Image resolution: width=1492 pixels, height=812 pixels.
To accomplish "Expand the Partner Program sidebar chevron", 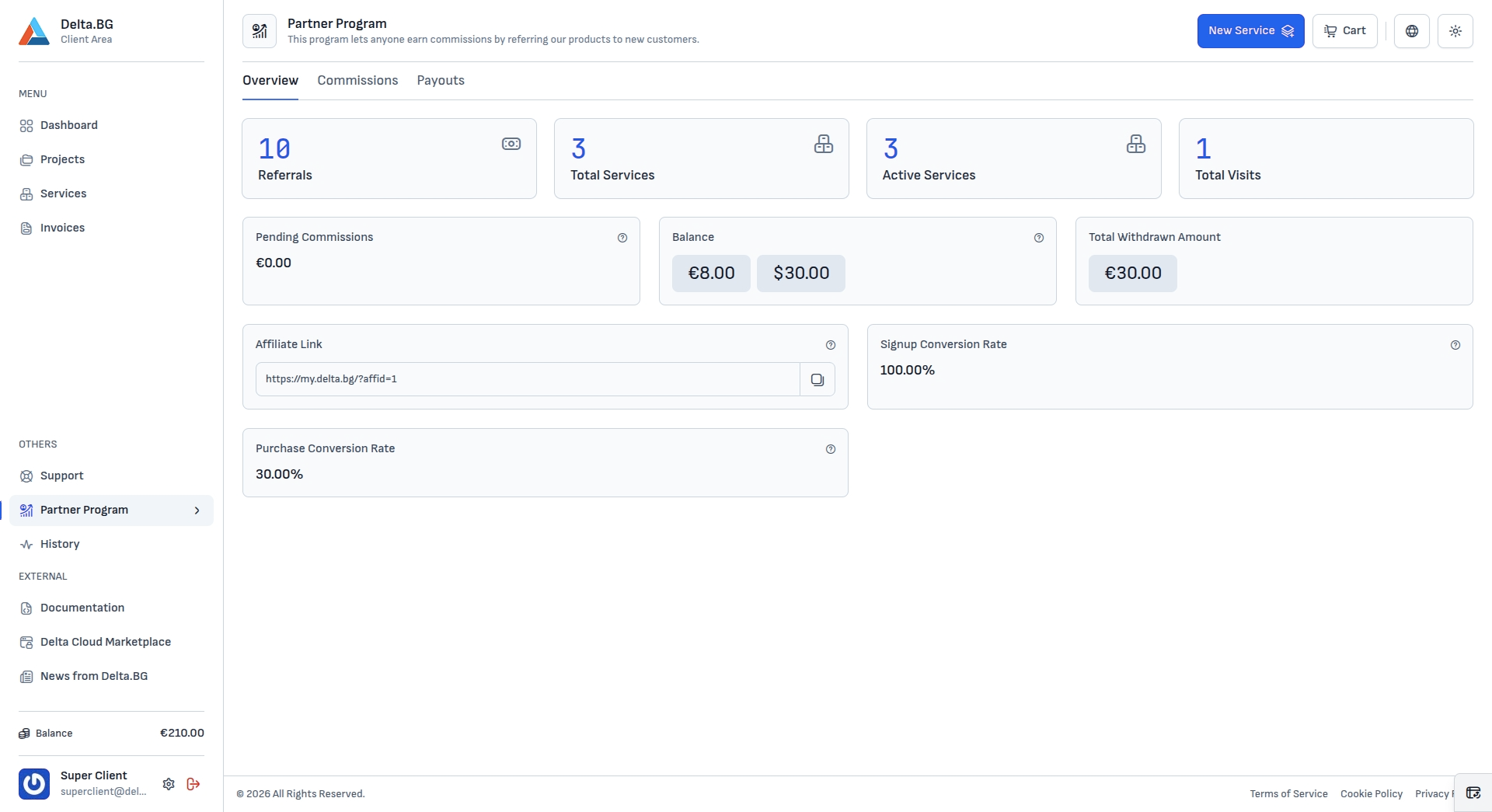I will (197, 511).
